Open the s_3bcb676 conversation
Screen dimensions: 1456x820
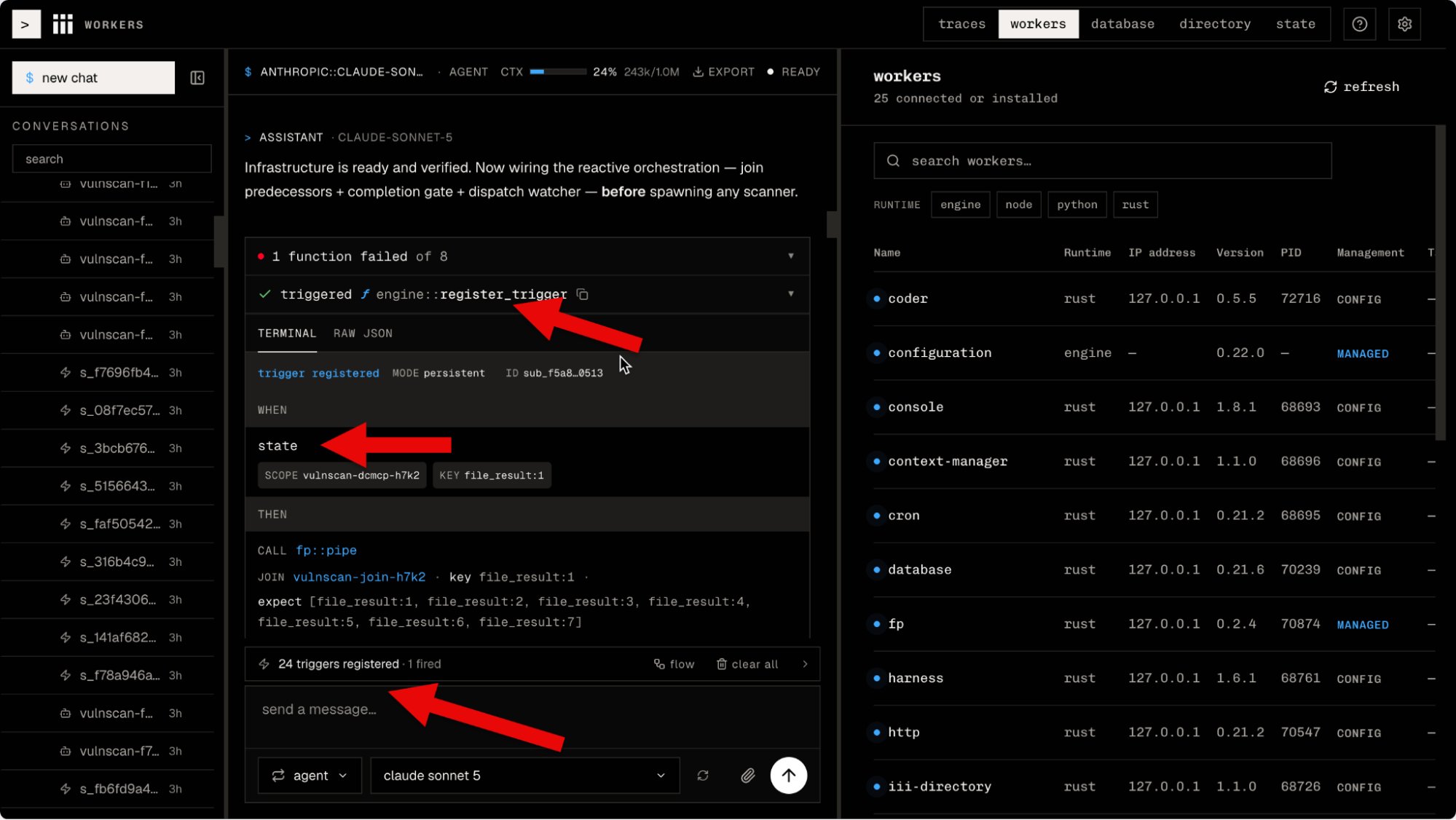pyautogui.click(x=108, y=449)
